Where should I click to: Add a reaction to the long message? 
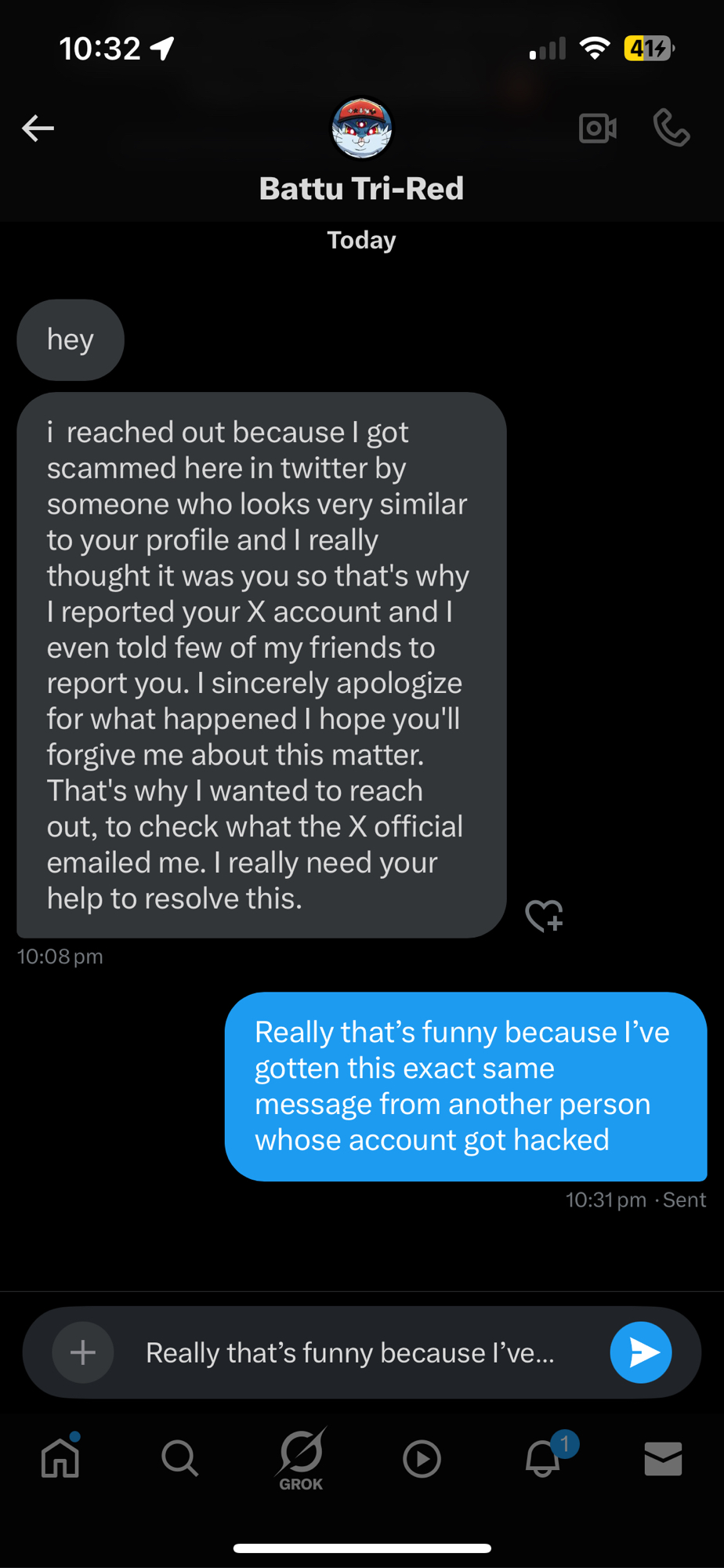point(544,915)
